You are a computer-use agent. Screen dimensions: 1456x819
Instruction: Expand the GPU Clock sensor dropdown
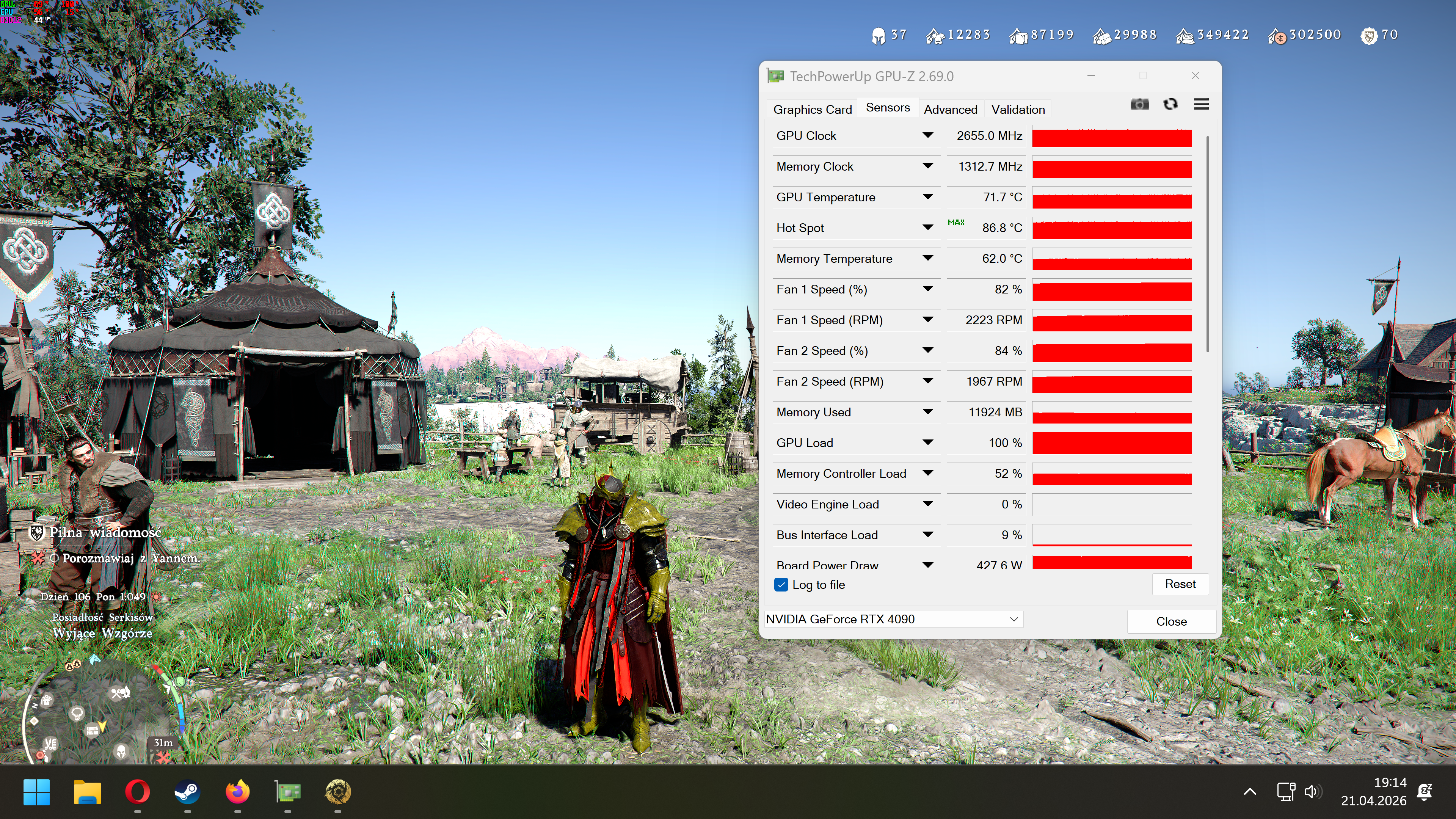coord(927,136)
